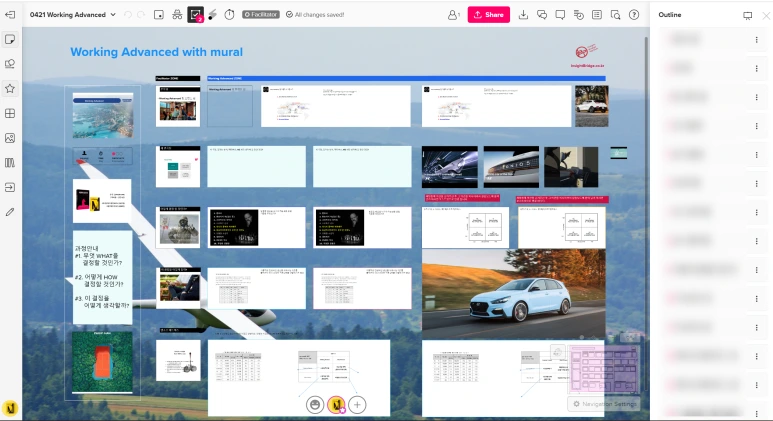Open the activity history icon
The width and height of the screenshot is (773, 421).
click(x=579, y=15)
